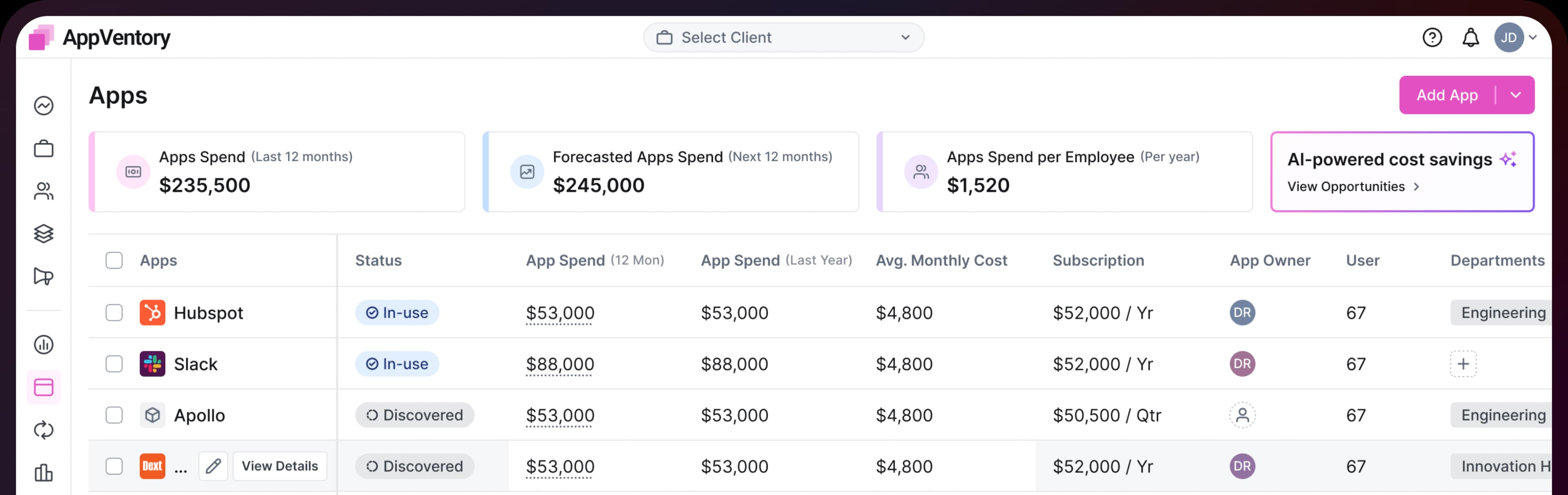Check the Apollo row checkbox
The height and width of the screenshot is (495, 1568).
114,415
